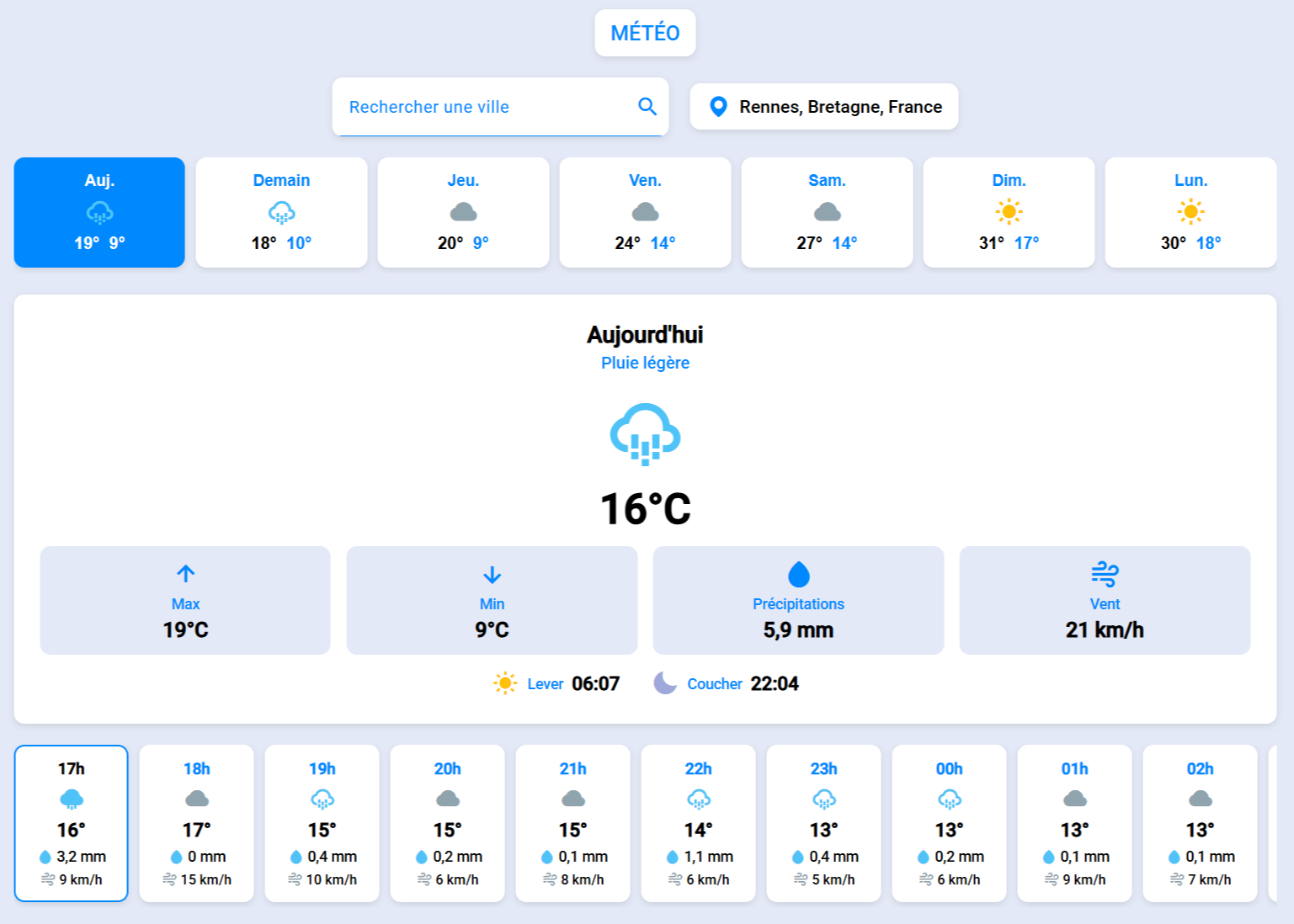This screenshot has width=1294, height=924.
Task: Click the sunrise sun icon
Action: pos(505,683)
